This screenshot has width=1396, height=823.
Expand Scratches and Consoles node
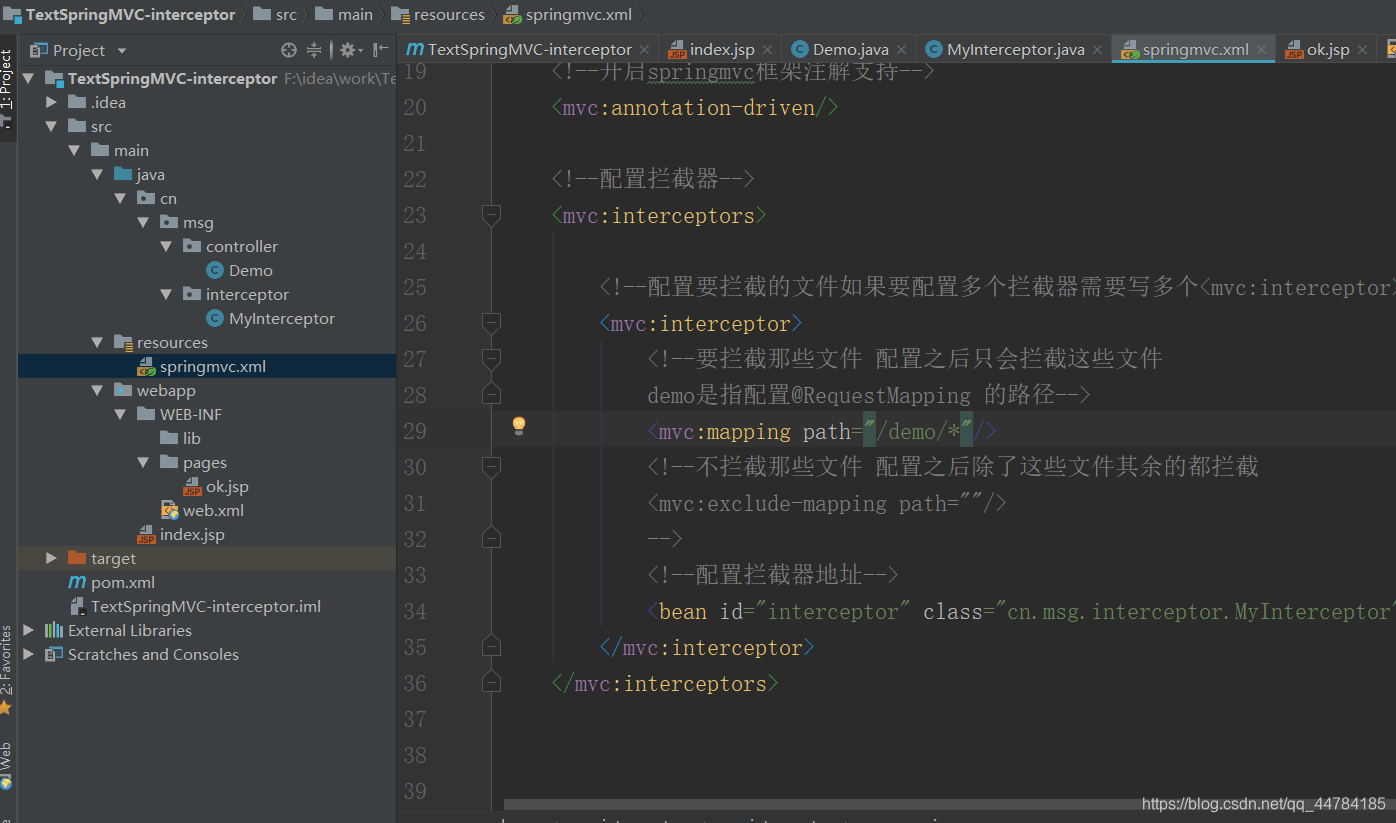click(x=29, y=654)
